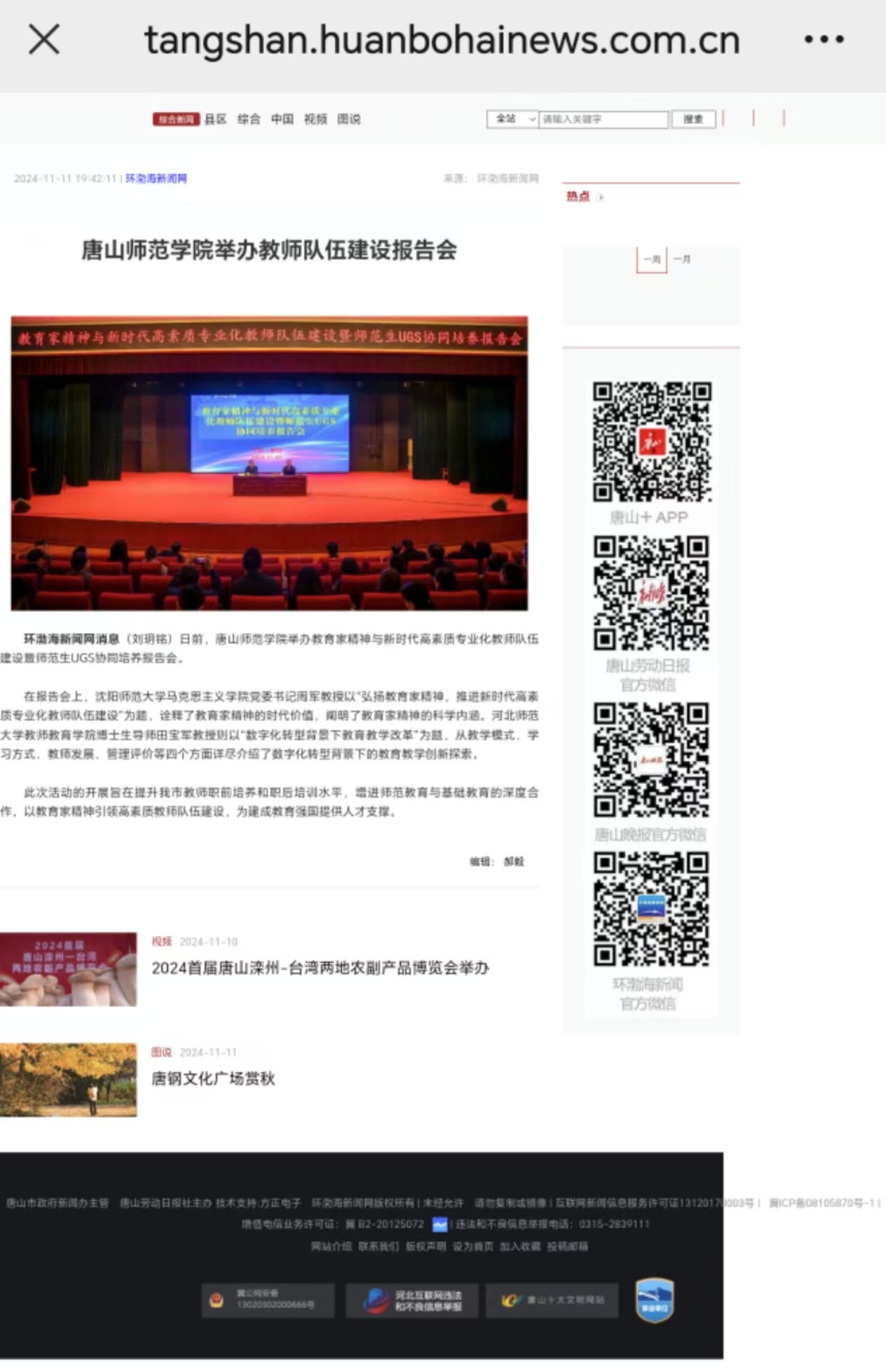Click the 冀公网安备 police badge icon
This screenshot has width=886, height=1372.
pos(217,1301)
